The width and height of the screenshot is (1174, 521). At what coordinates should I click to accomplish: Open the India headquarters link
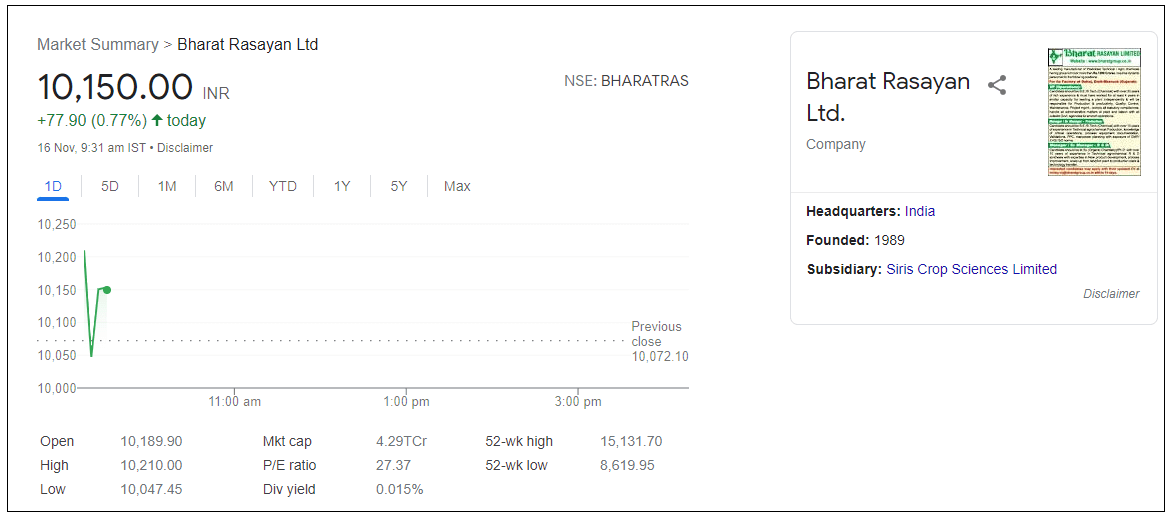point(920,211)
